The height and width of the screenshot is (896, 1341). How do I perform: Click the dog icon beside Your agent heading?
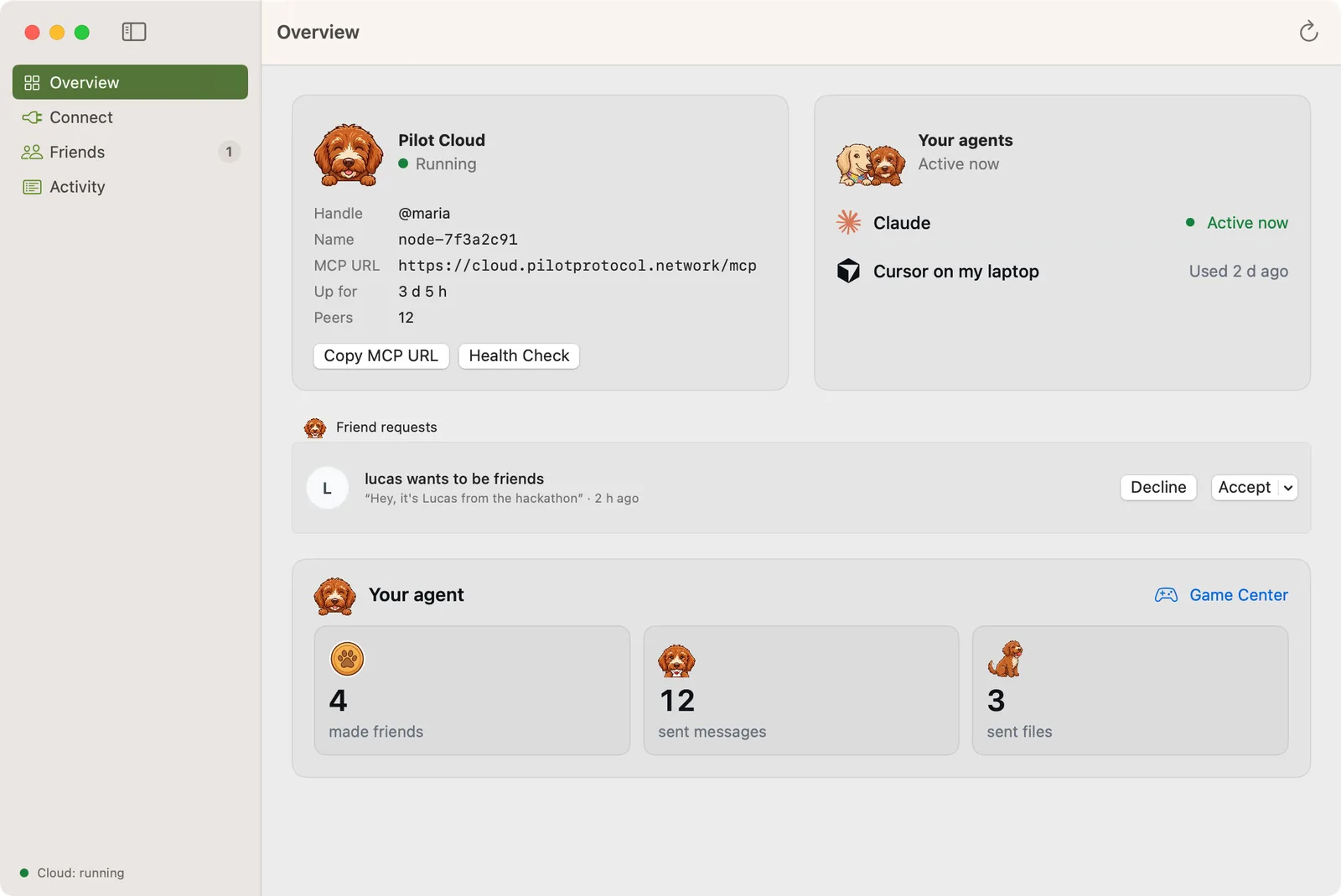coord(334,596)
